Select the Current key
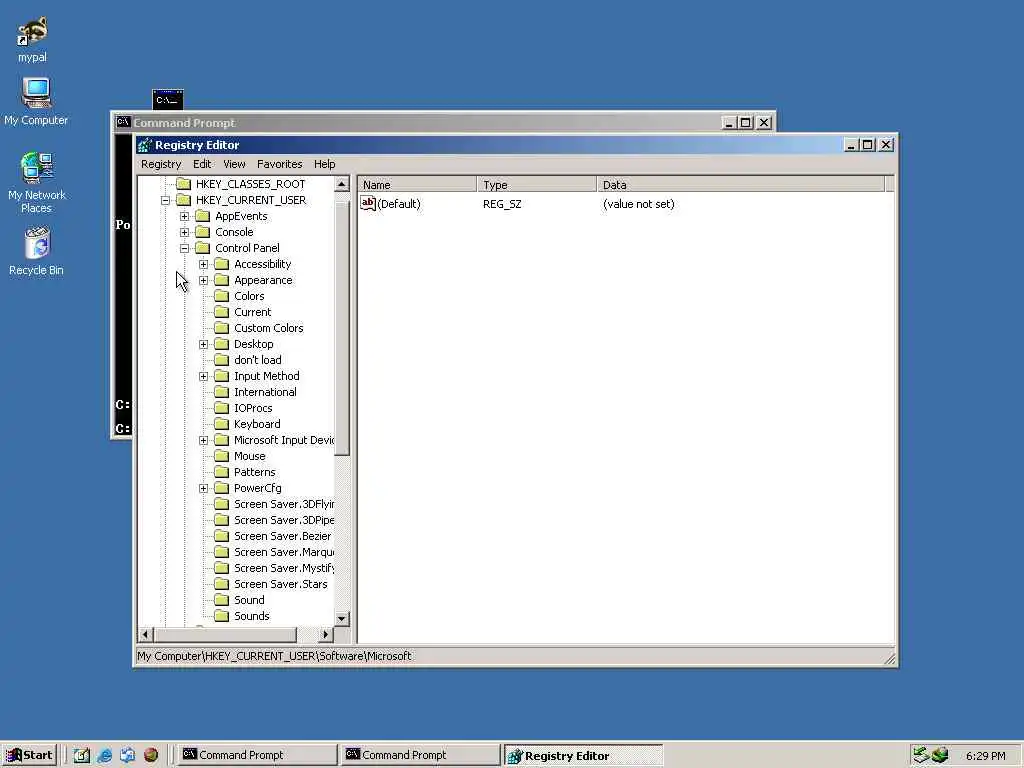Viewport: 1024px width, 768px height. (252, 312)
